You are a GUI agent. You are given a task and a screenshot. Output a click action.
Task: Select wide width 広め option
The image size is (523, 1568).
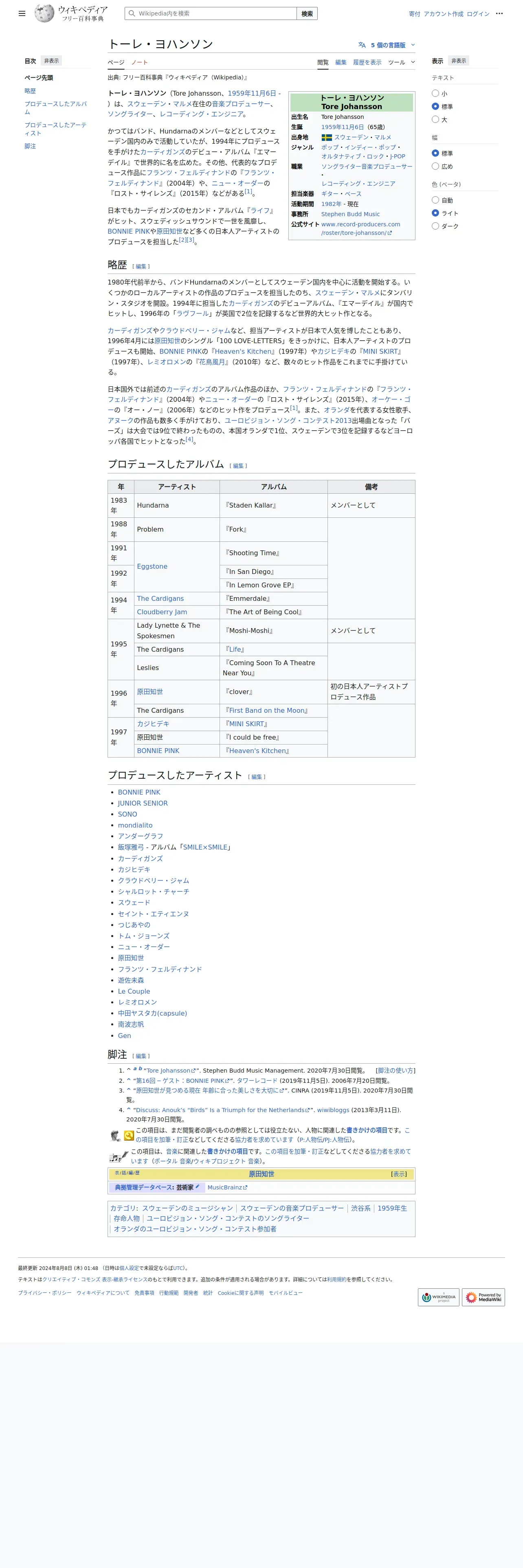pyautogui.click(x=435, y=166)
